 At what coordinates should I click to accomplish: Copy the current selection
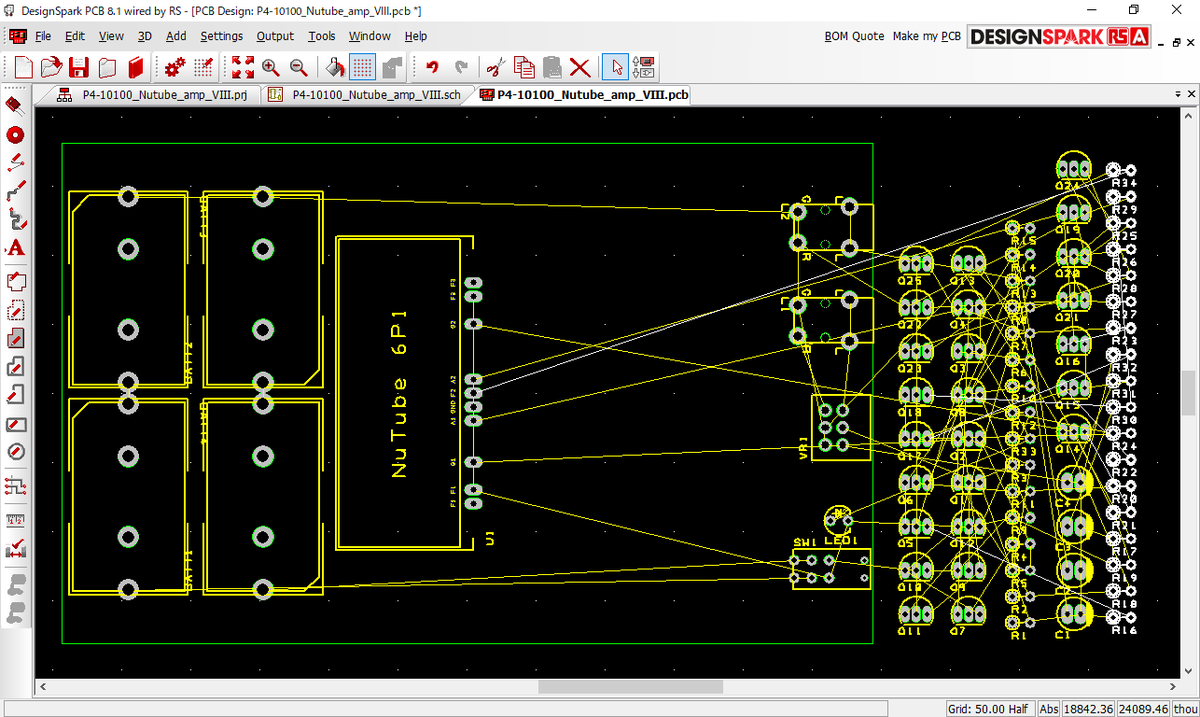coord(523,67)
